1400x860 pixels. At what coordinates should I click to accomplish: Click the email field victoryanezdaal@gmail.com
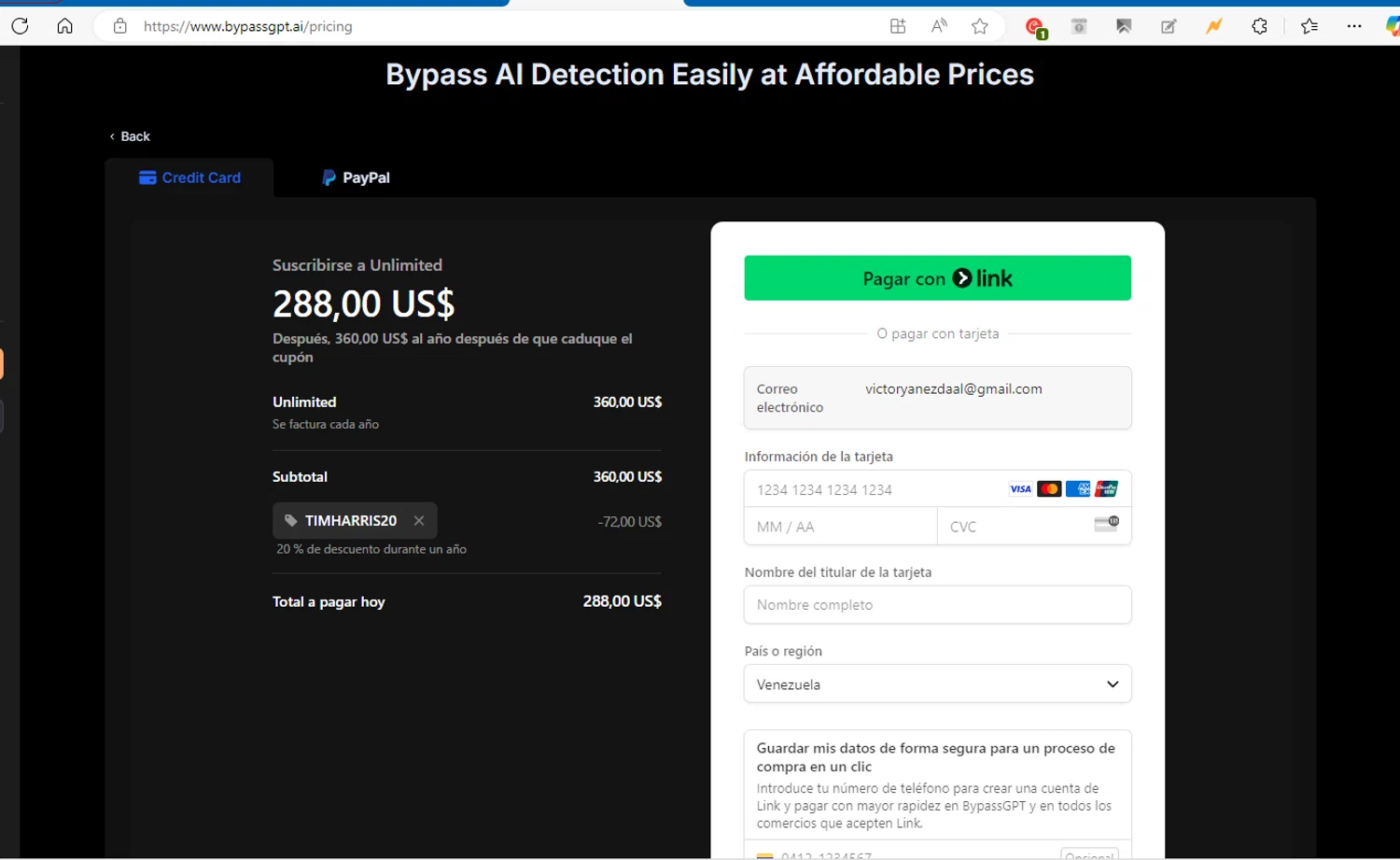pos(937,398)
